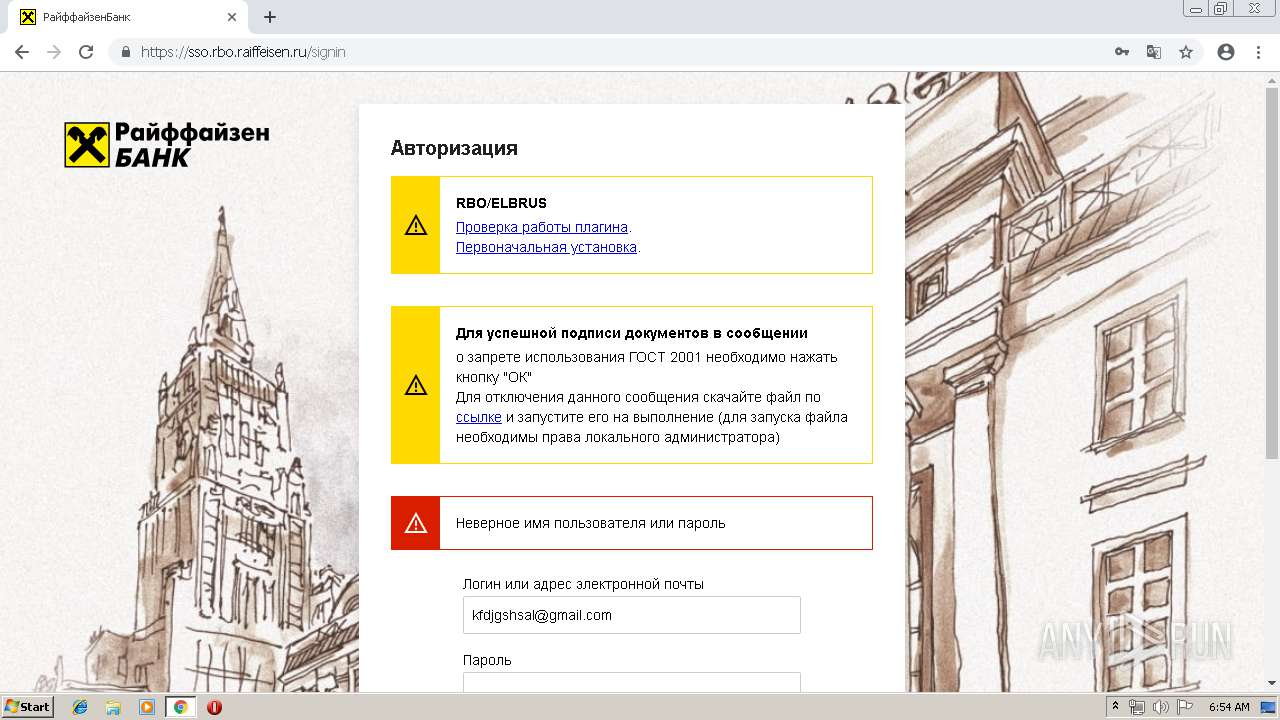Click the Неверное имя пользователя или пароль message
Viewport: 1280px width, 720px height.
point(590,523)
